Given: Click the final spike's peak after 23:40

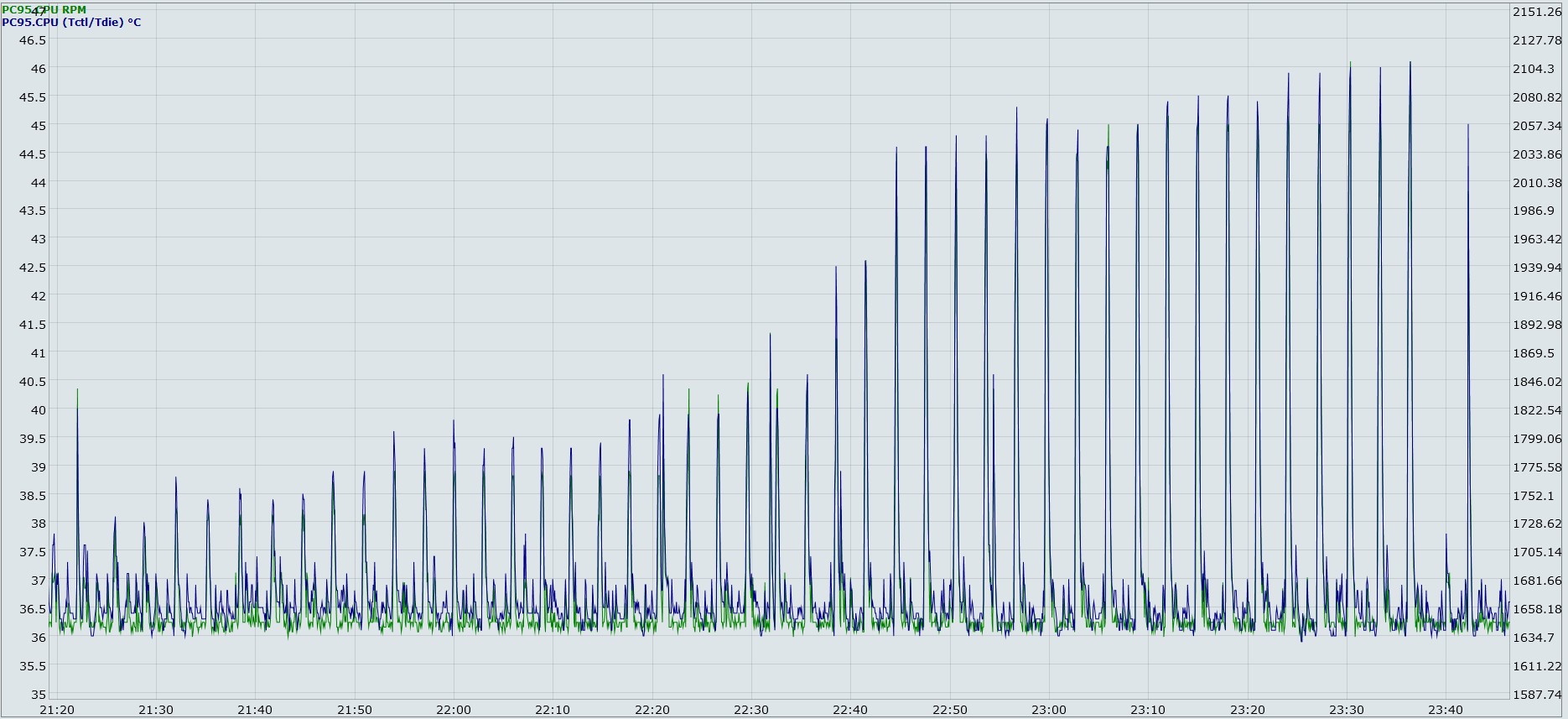Looking at the screenshot, I should (1468, 126).
